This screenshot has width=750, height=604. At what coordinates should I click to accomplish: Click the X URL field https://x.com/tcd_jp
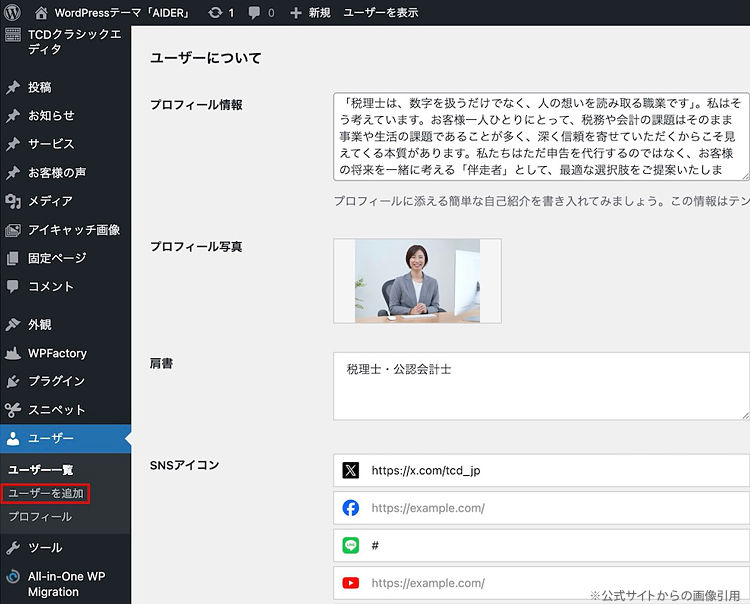click(x=541, y=471)
